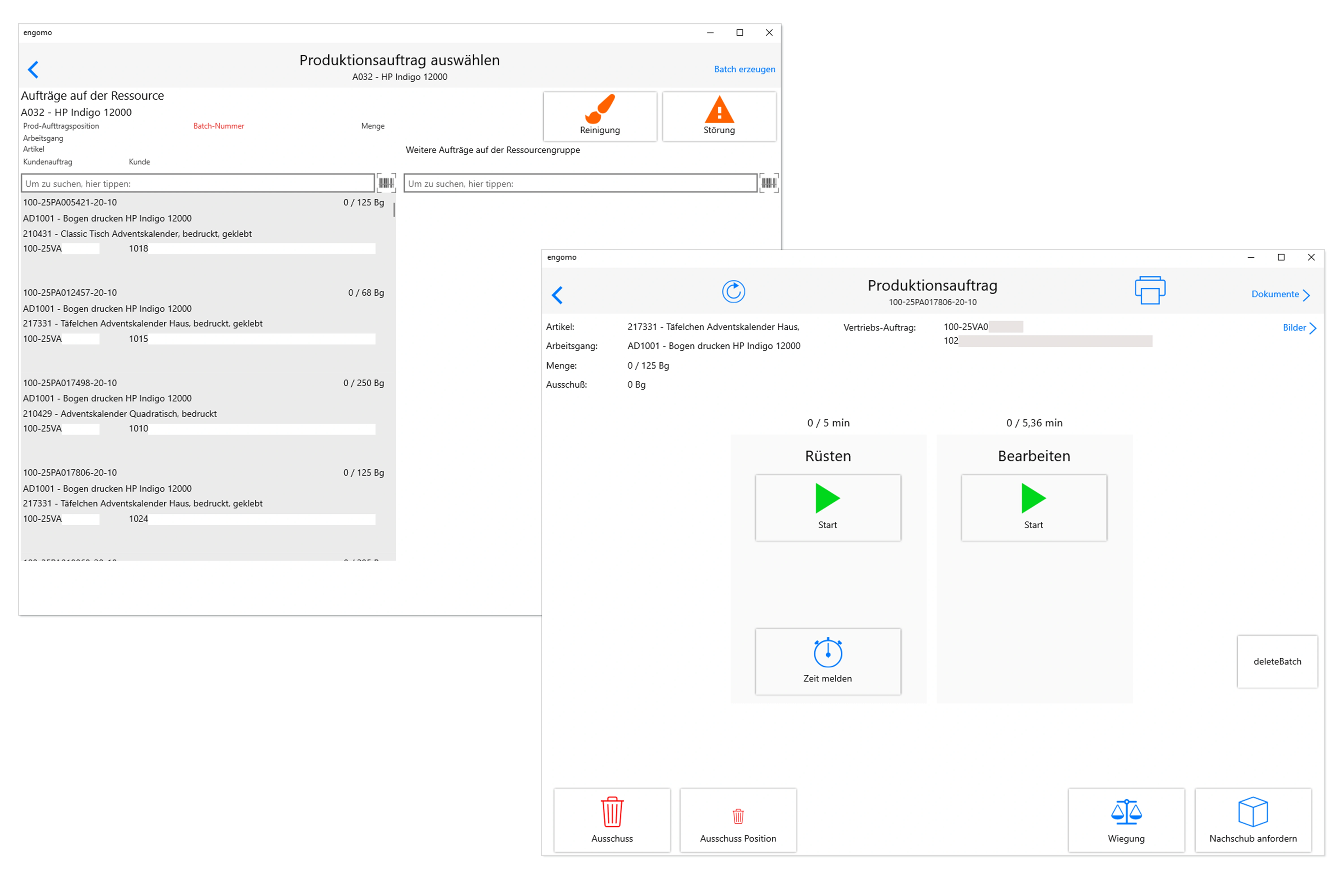Viewport: 1344px width, 896px height.
Task: Open Wiegung with the scale icon
Action: (1126, 820)
